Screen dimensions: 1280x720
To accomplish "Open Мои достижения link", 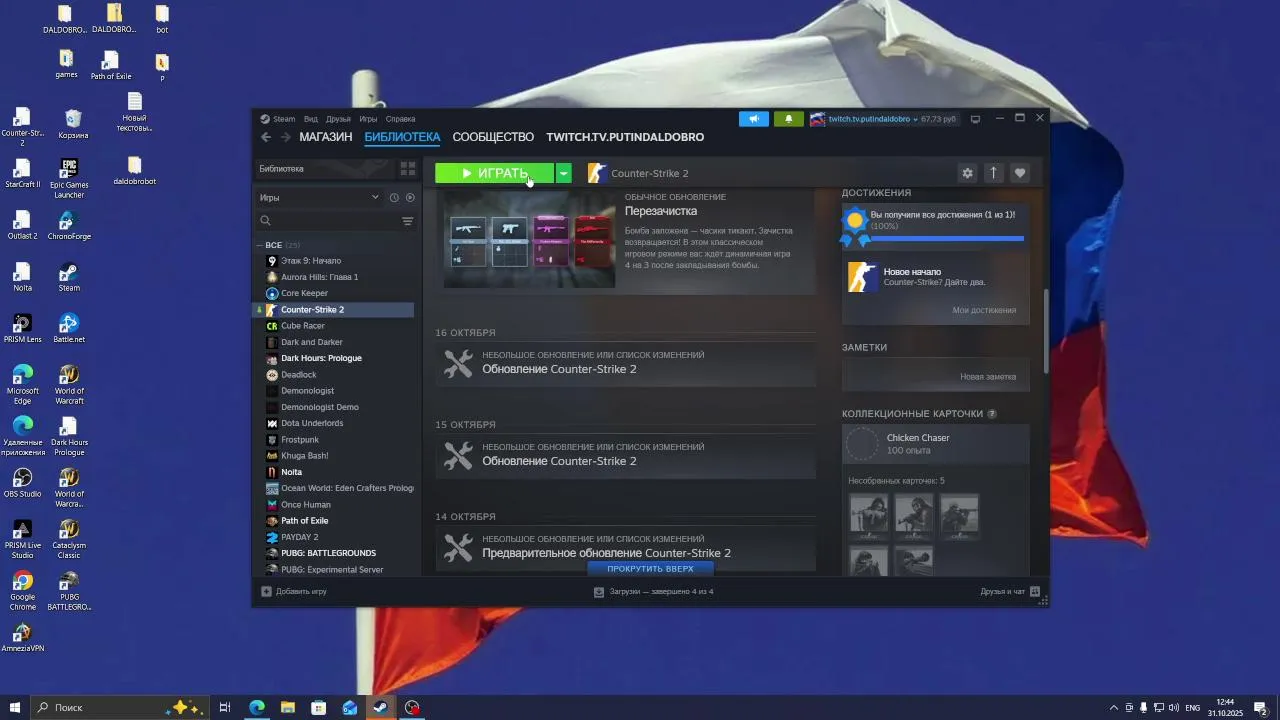I will pos(984,310).
